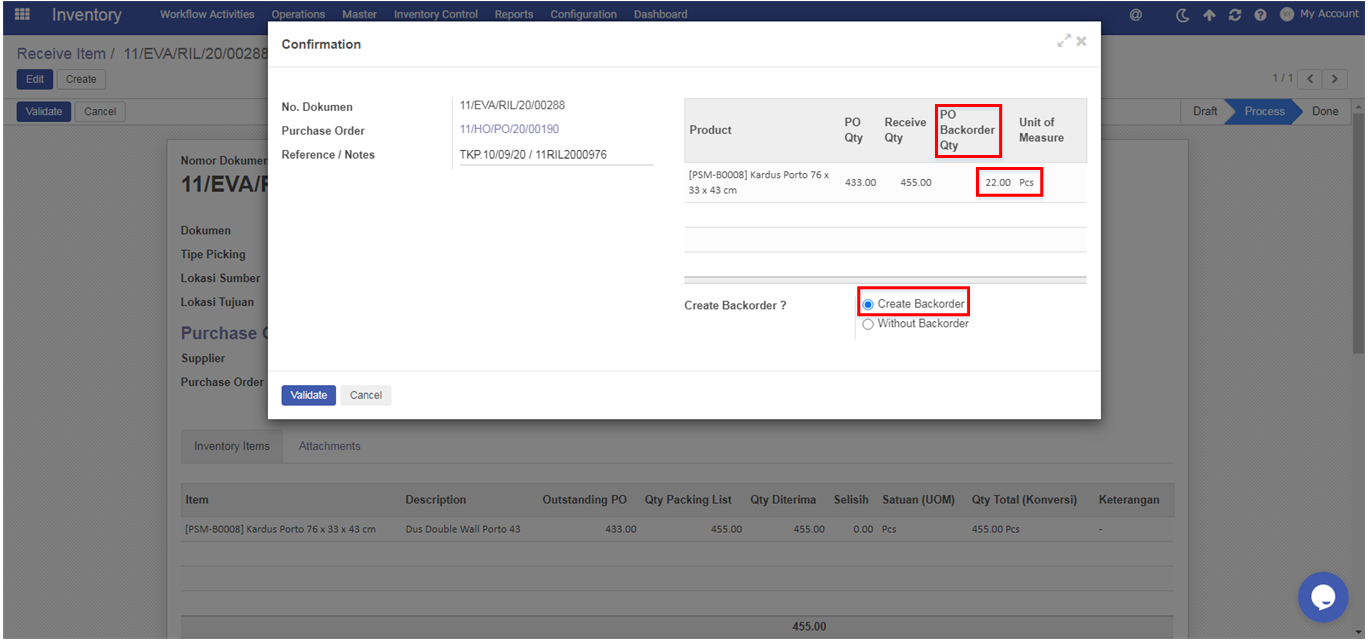Open the My Account dropdown
Image resolution: width=1368 pixels, height=640 pixels.
click(1320, 14)
